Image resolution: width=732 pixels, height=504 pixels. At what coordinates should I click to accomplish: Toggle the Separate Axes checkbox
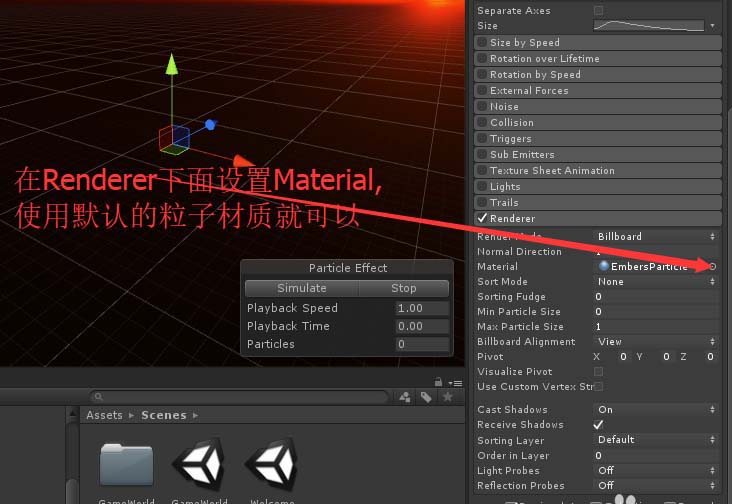tap(598, 10)
